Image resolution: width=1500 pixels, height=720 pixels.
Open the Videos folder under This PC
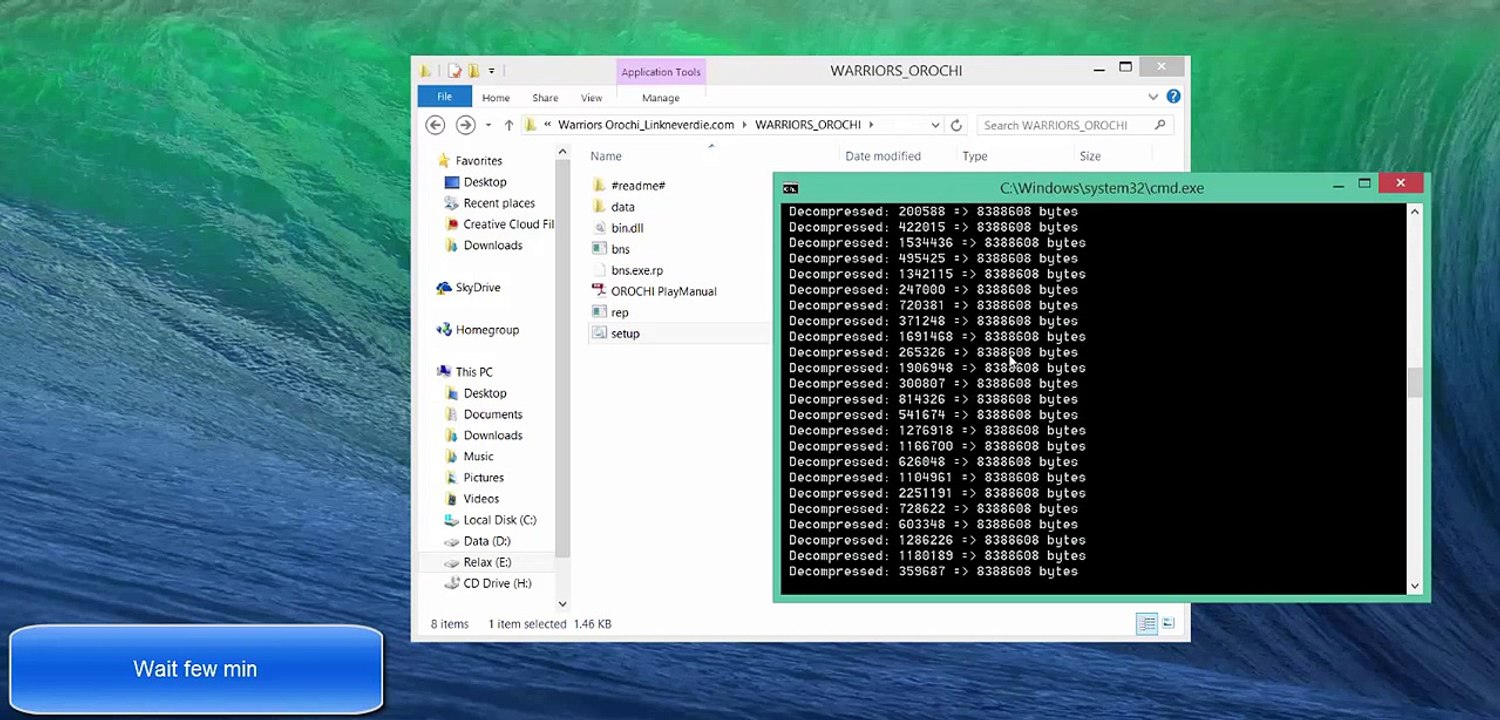480,498
